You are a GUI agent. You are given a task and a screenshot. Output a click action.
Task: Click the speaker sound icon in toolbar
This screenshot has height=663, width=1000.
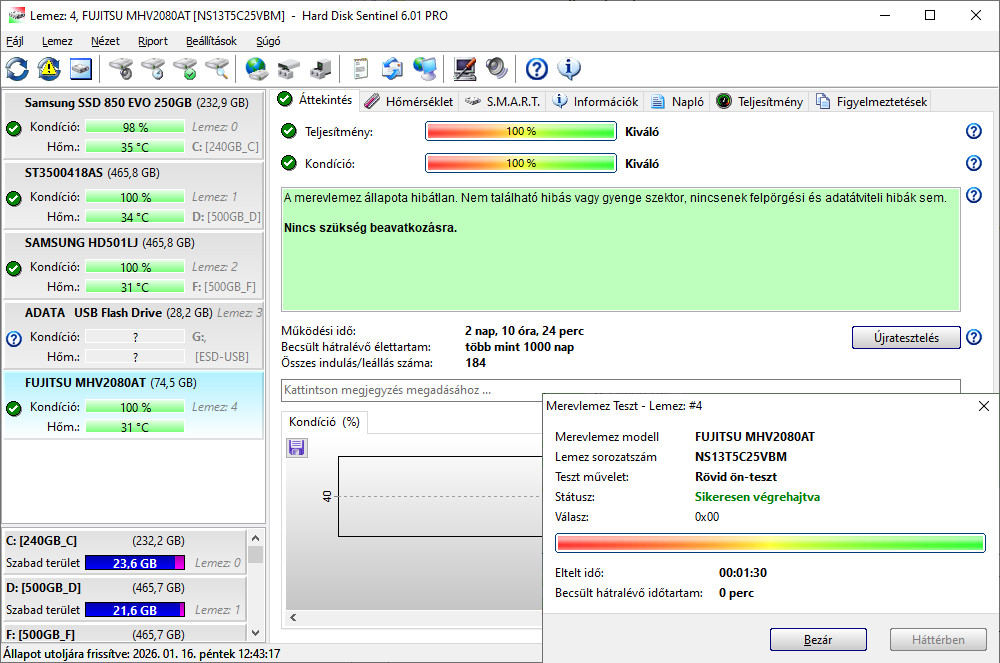click(497, 69)
